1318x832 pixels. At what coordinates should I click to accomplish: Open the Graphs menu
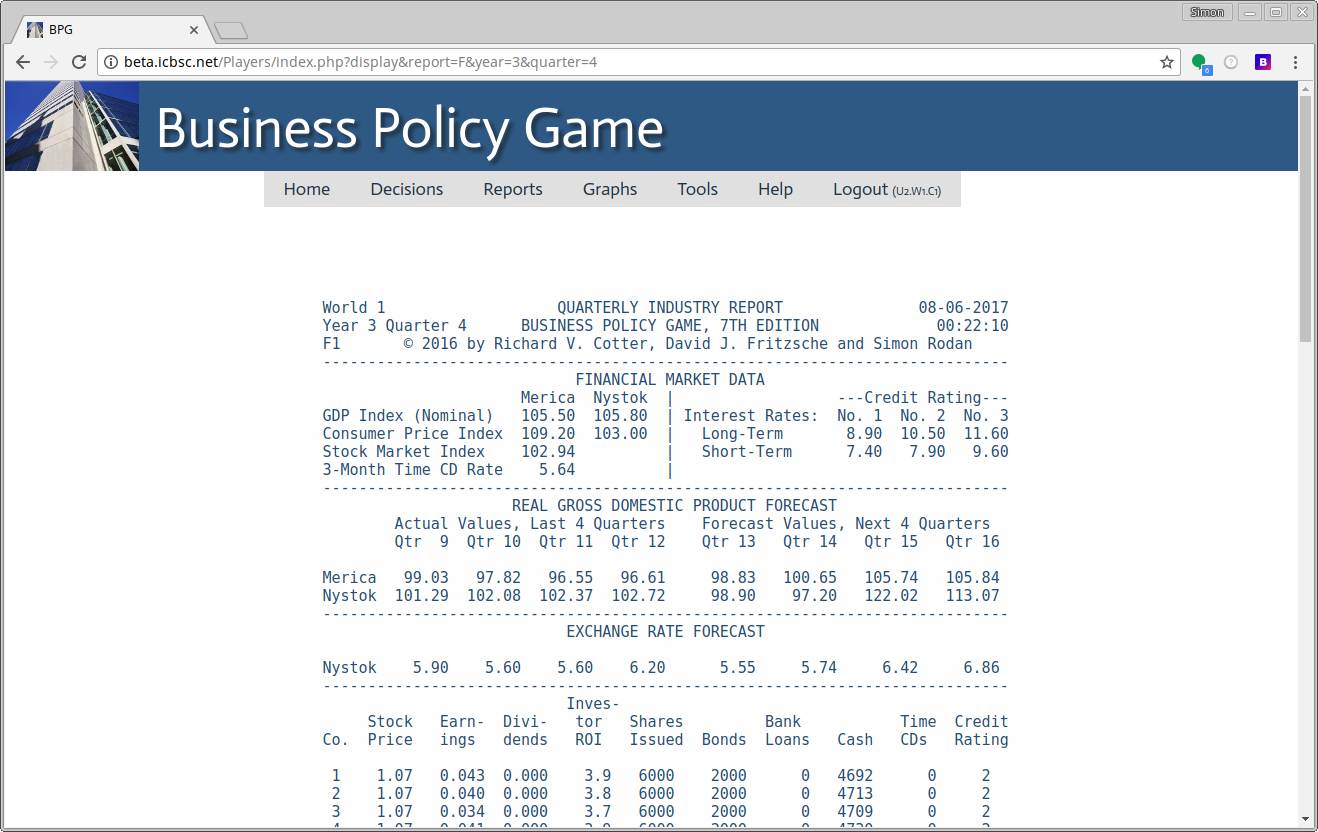610,189
